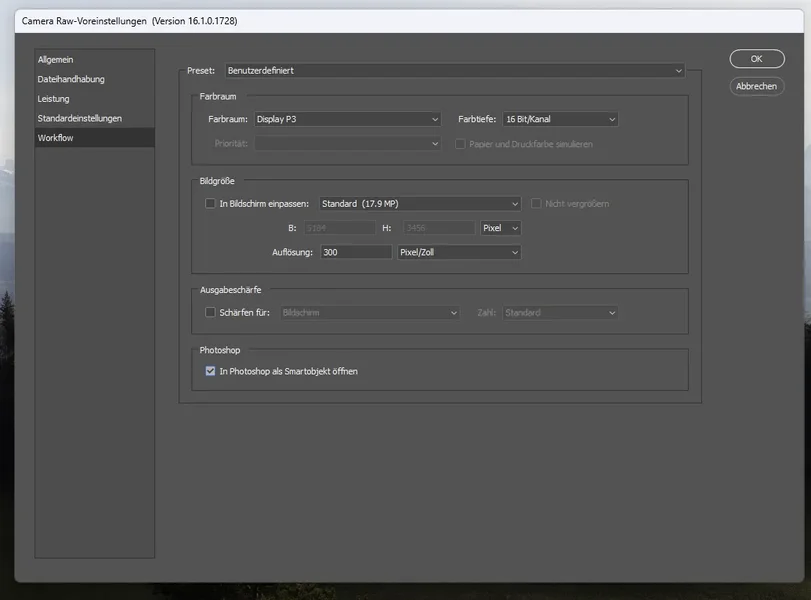Switch to Dateihandhabung section
Viewport: 811px width, 600px height.
click(94, 79)
